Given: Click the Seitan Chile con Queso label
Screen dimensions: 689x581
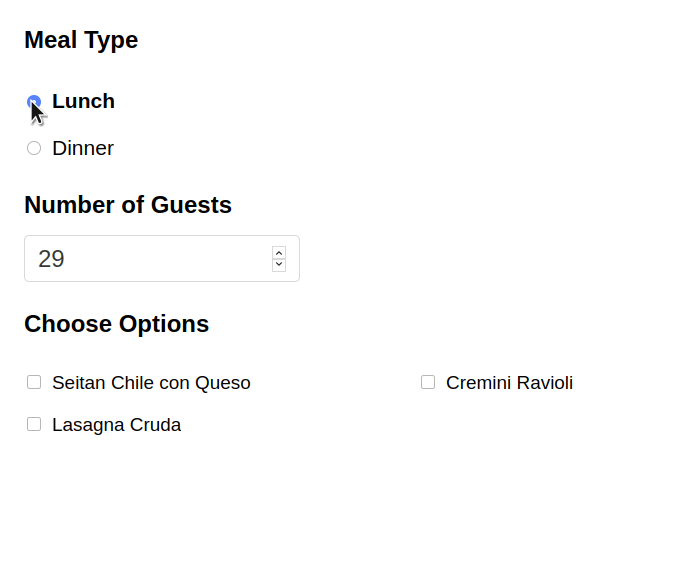Looking at the screenshot, I should 151,383.
